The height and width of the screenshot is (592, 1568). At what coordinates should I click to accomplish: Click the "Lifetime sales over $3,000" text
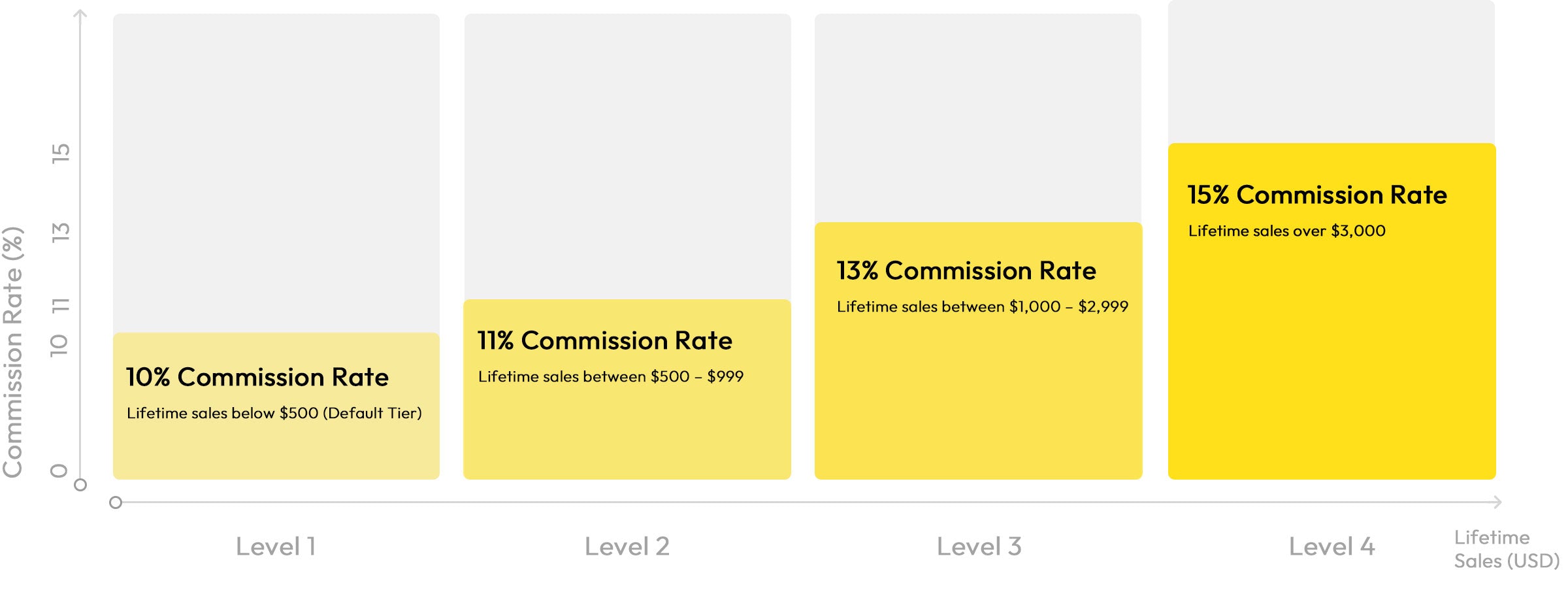(x=1286, y=231)
